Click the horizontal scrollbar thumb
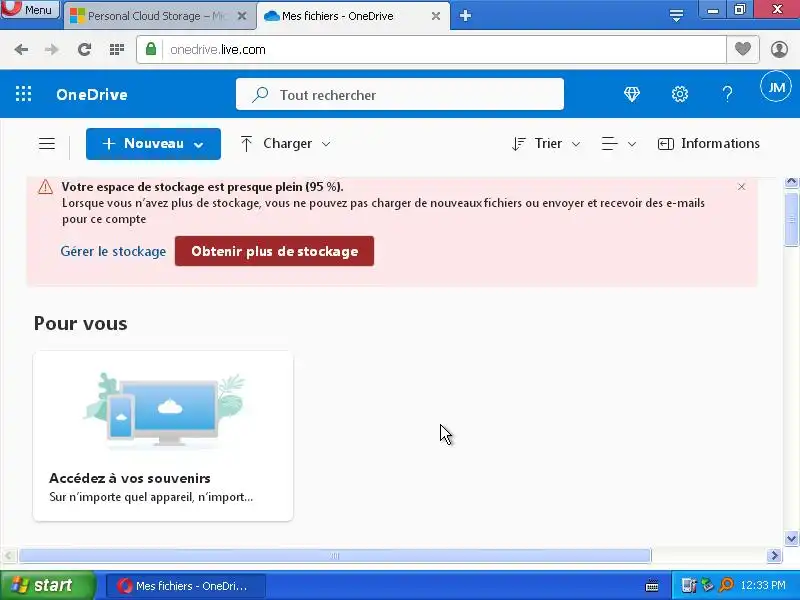This screenshot has width=800, height=600. click(335, 556)
